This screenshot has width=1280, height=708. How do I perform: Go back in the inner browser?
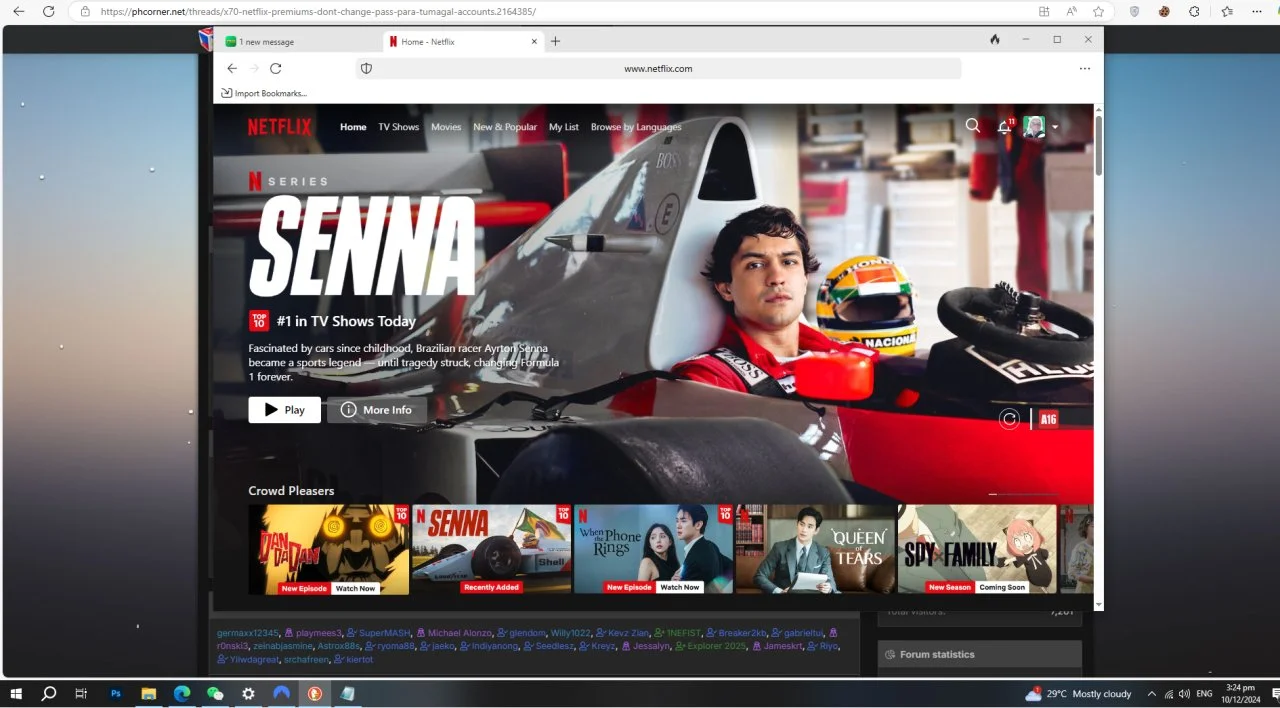coord(232,68)
